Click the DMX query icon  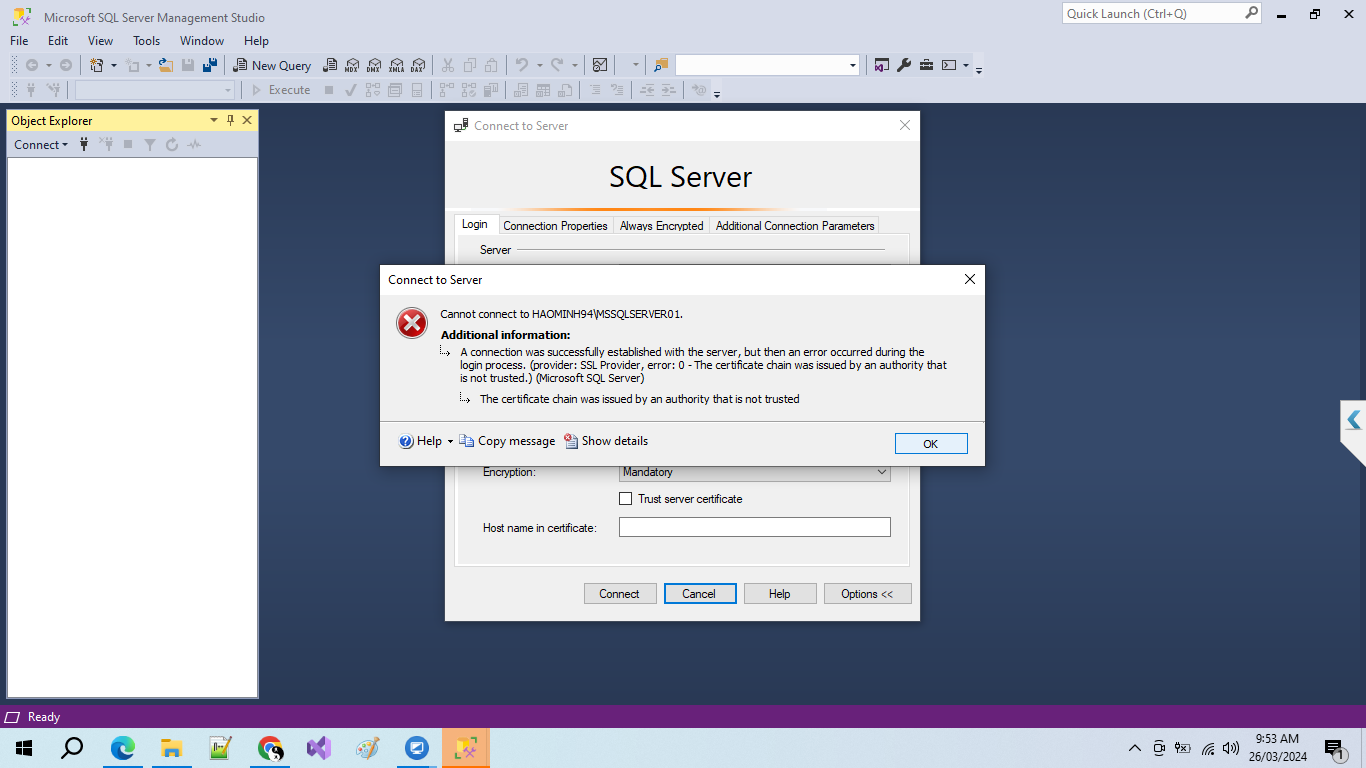(374, 65)
